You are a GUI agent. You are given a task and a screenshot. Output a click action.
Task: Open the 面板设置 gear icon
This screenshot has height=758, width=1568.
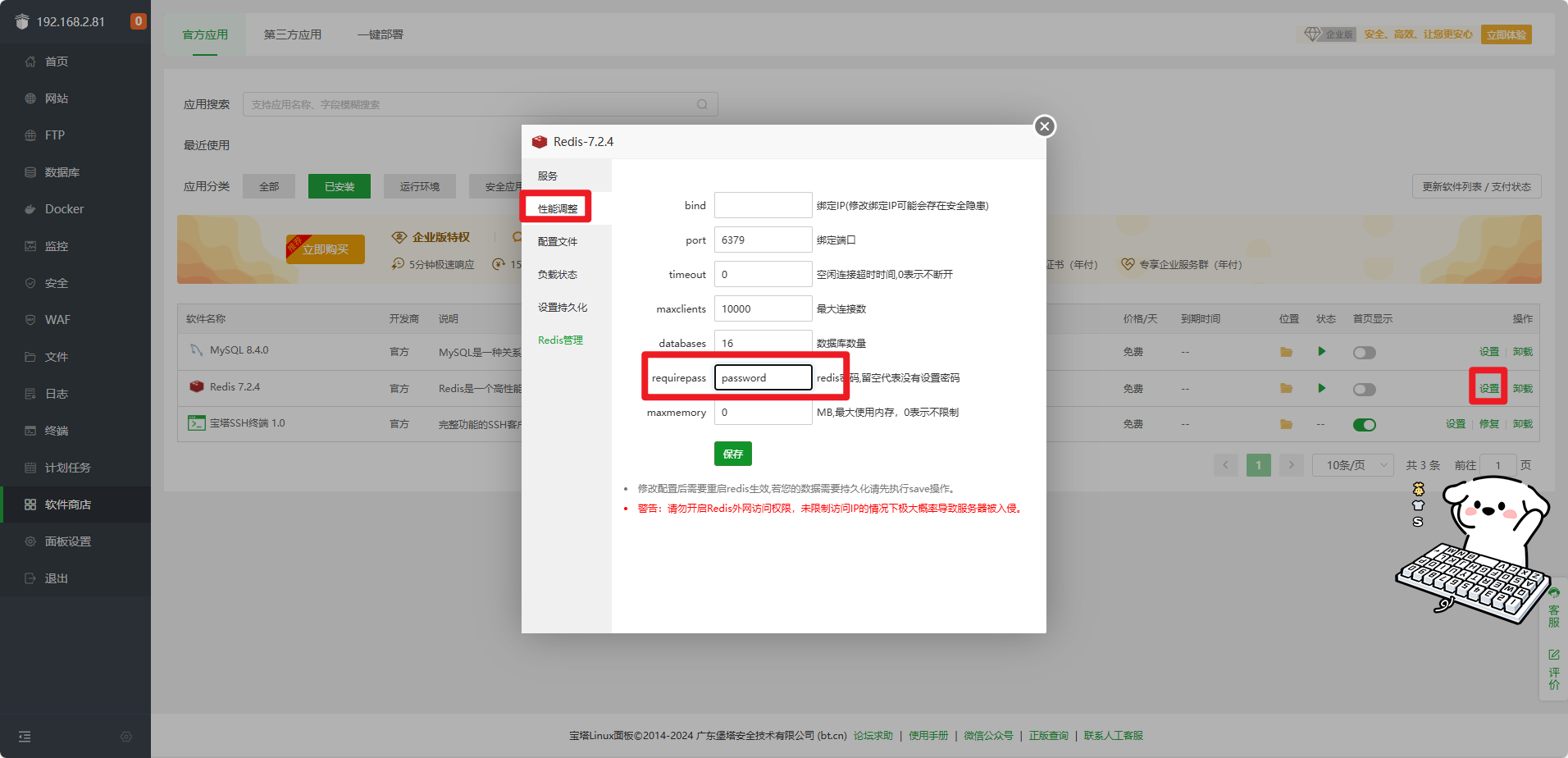click(30, 541)
